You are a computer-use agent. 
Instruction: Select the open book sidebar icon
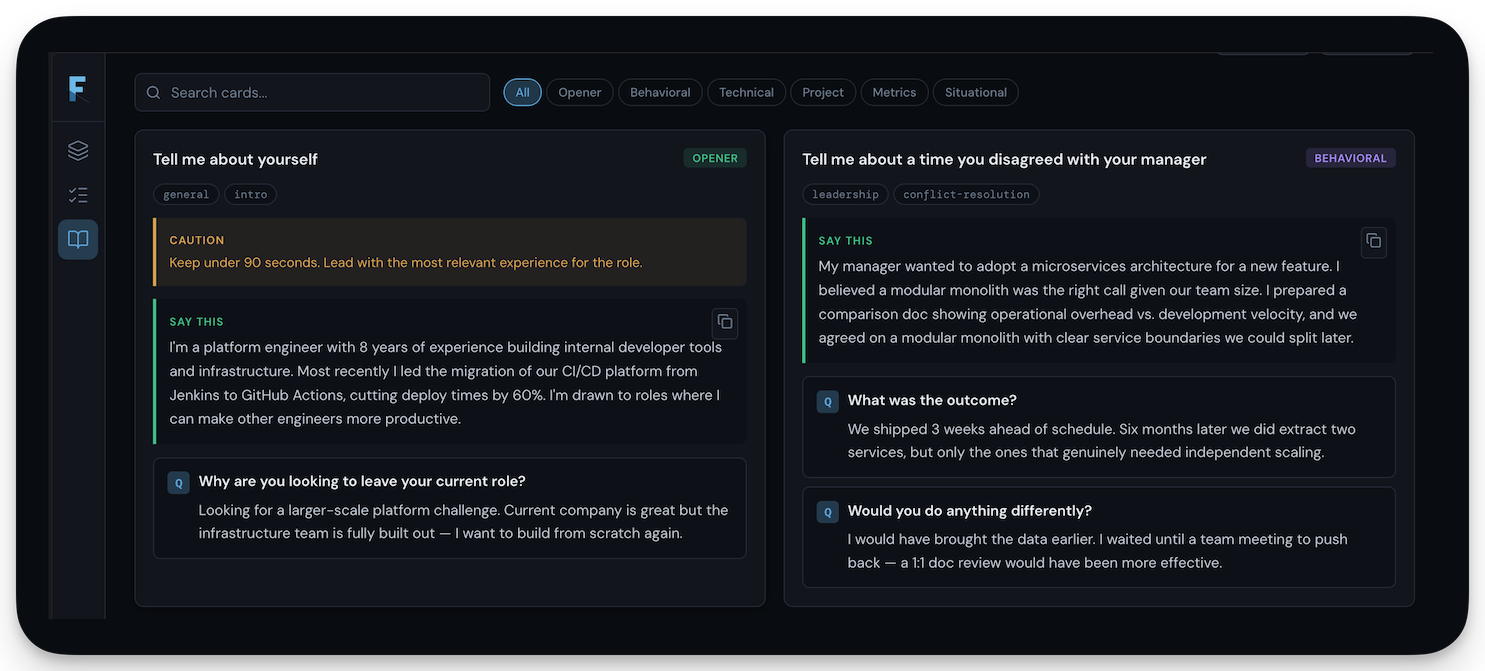(78, 240)
